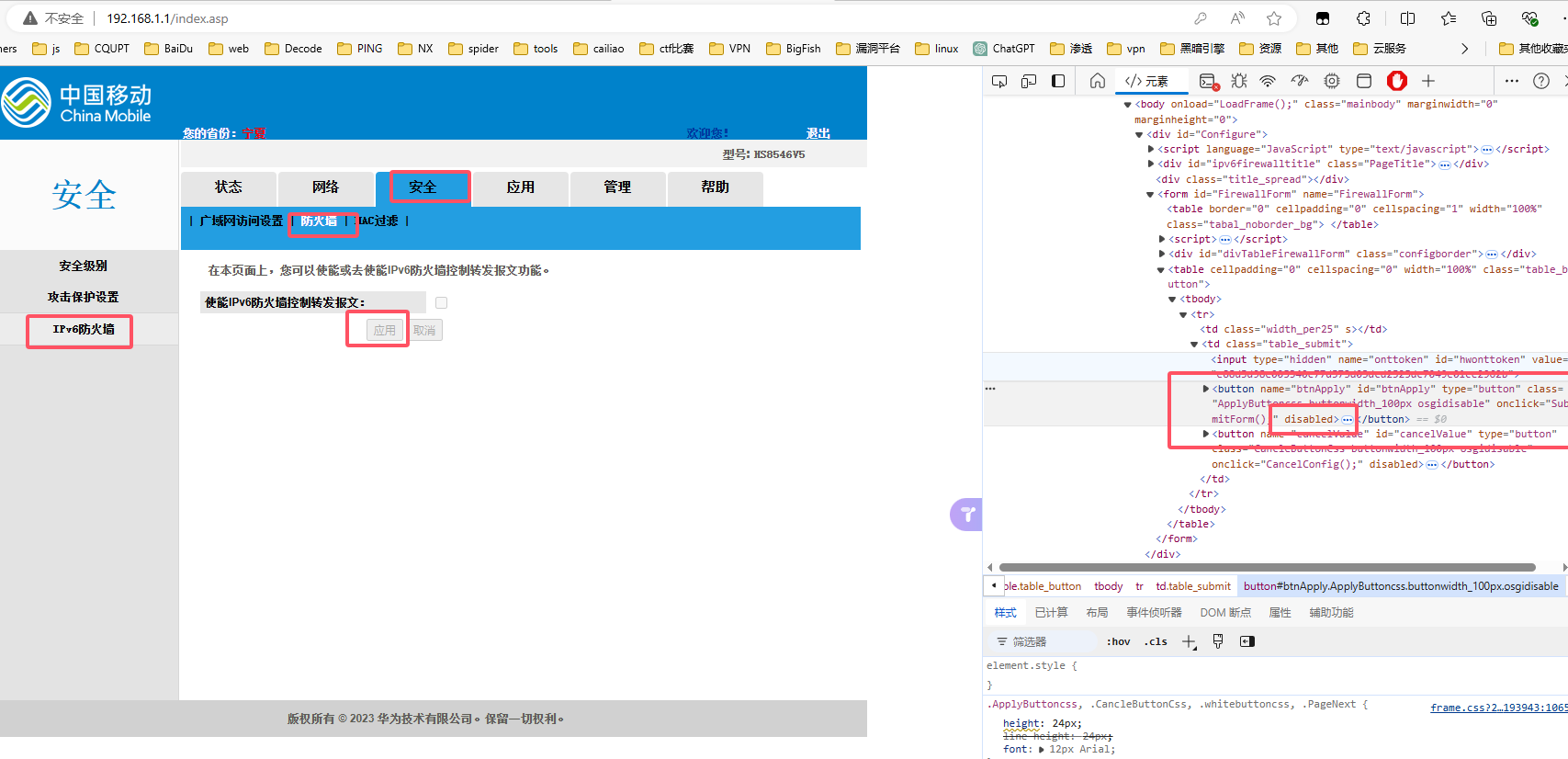
Task: Open the 帮助 tab on router page
Action: (716, 187)
